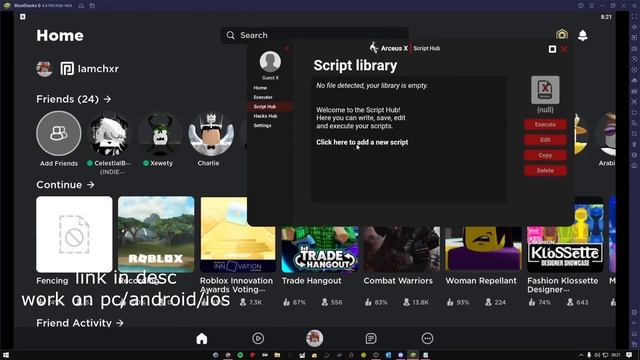Image resolution: width=640 pixels, height=360 pixels.
Task: Select Avatar icon in bottom navigation
Action: click(x=314, y=338)
